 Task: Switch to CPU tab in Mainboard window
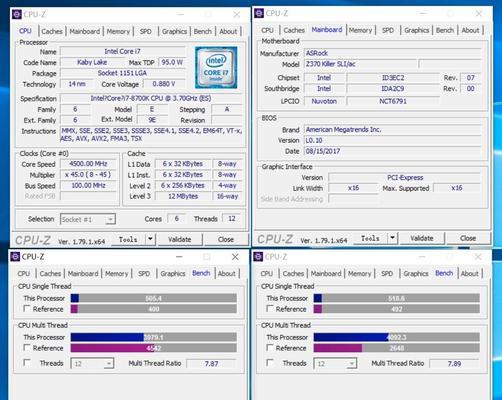pyautogui.click(x=267, y=30)
